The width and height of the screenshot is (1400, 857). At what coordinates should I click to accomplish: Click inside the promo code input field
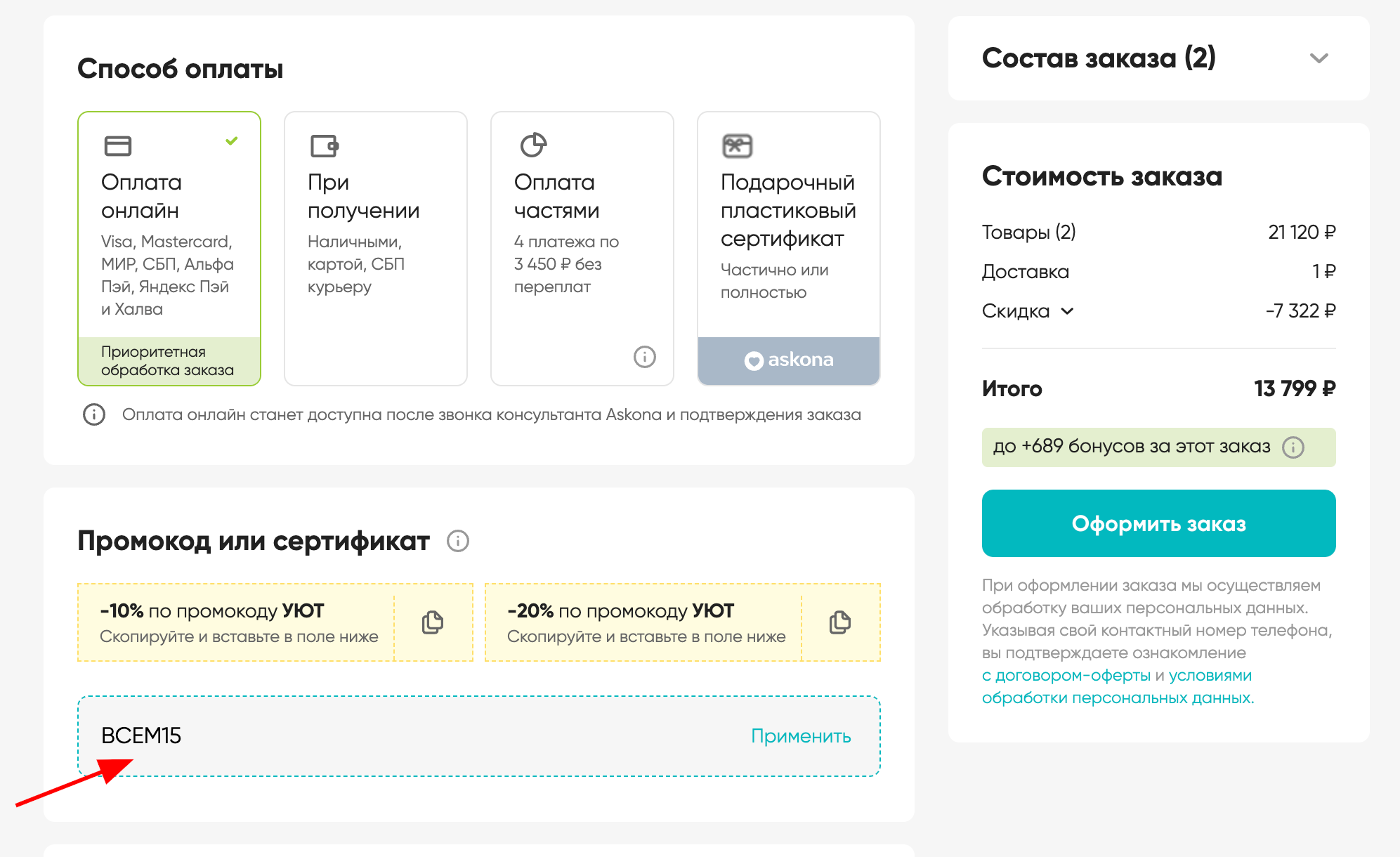point(351,736)
